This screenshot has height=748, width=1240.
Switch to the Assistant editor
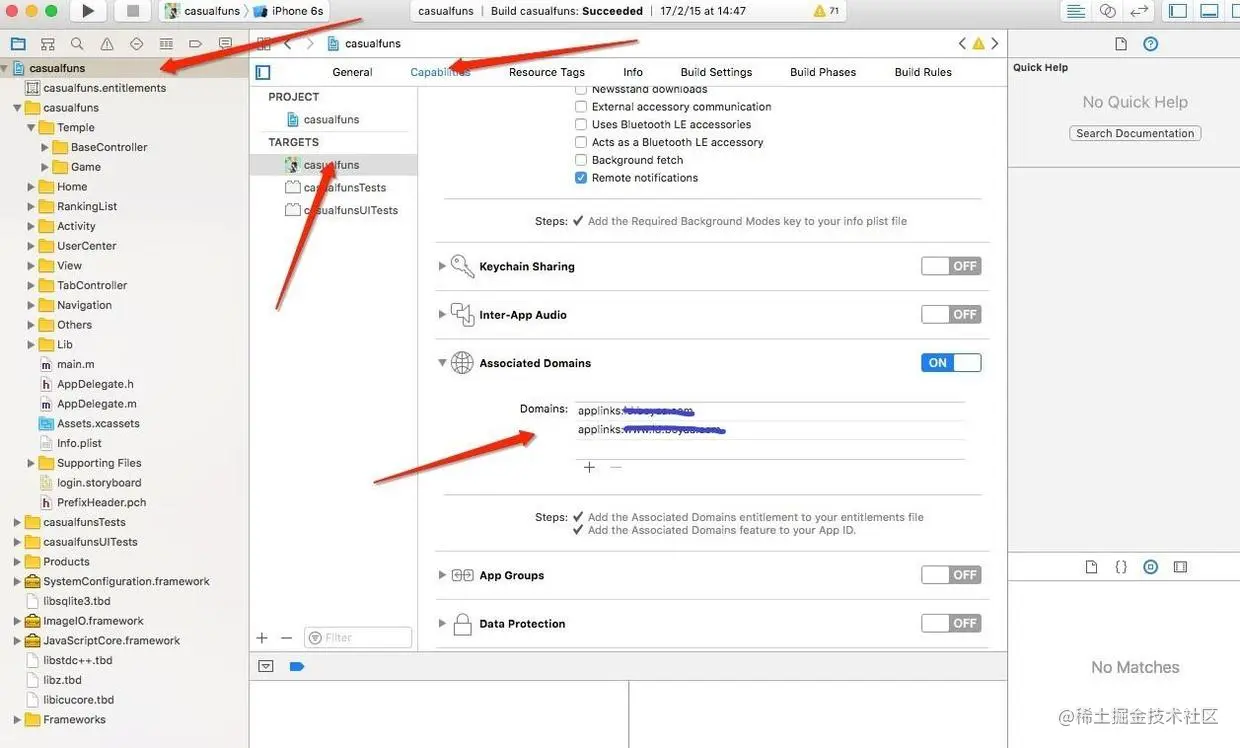1108,11
